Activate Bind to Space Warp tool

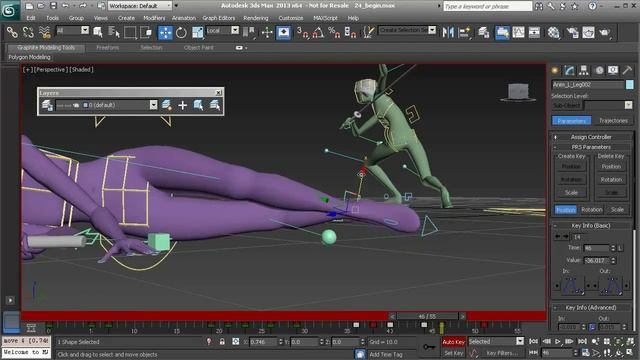pyautogui.click(x=44, y=32)
